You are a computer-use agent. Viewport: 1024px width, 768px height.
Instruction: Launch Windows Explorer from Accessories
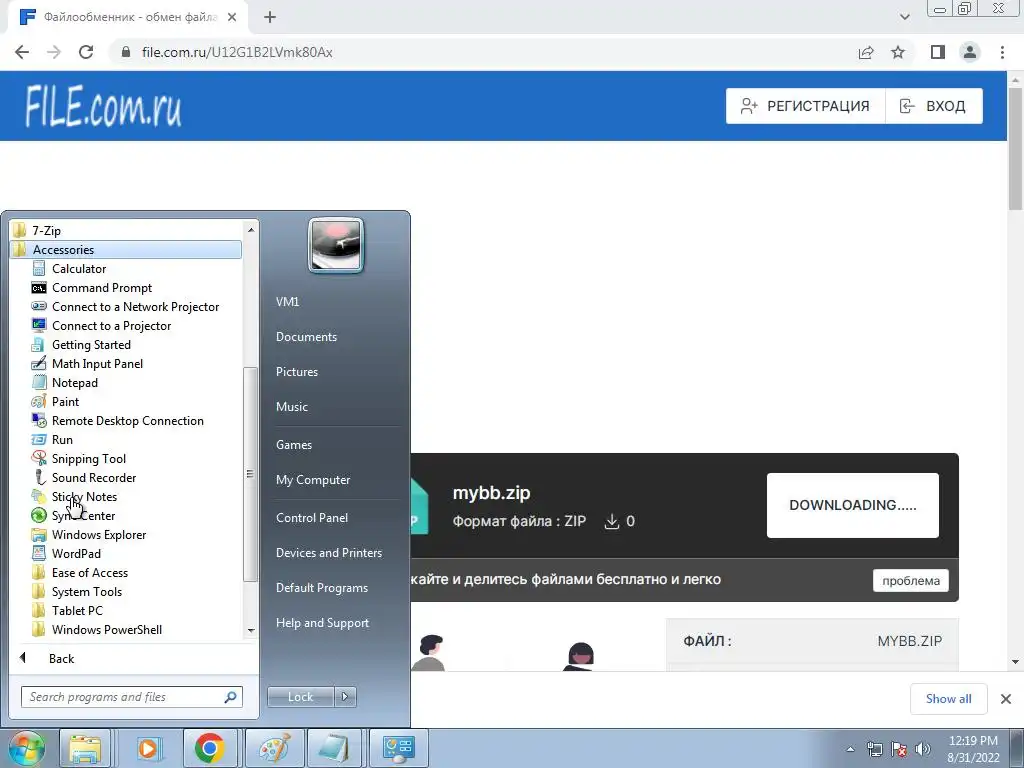tap(99, 534)
